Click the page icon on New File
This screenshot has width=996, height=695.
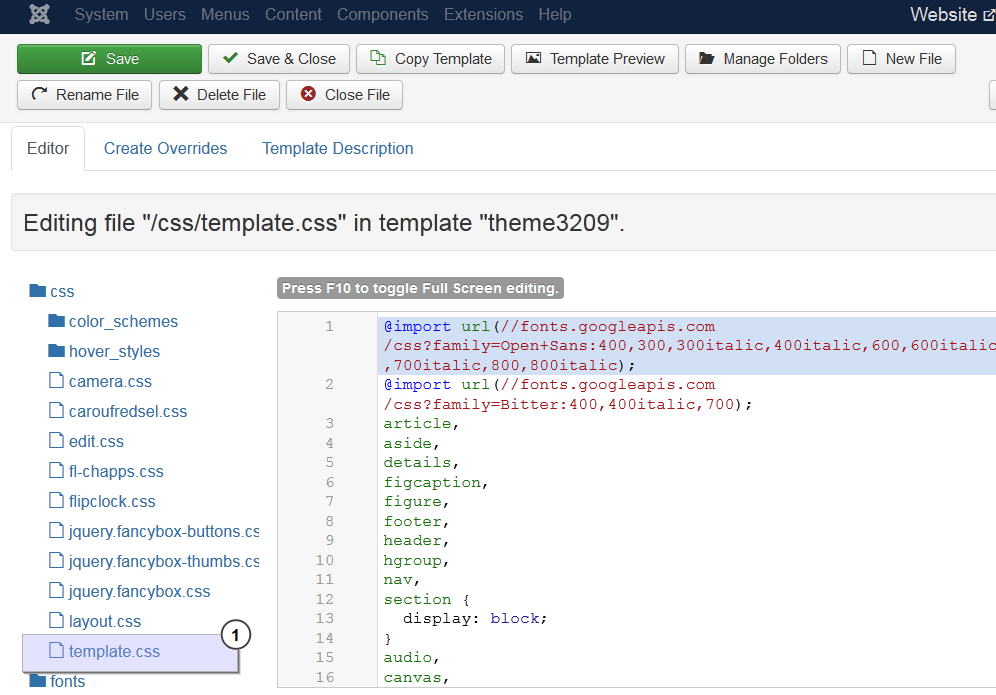pos(869,58)
